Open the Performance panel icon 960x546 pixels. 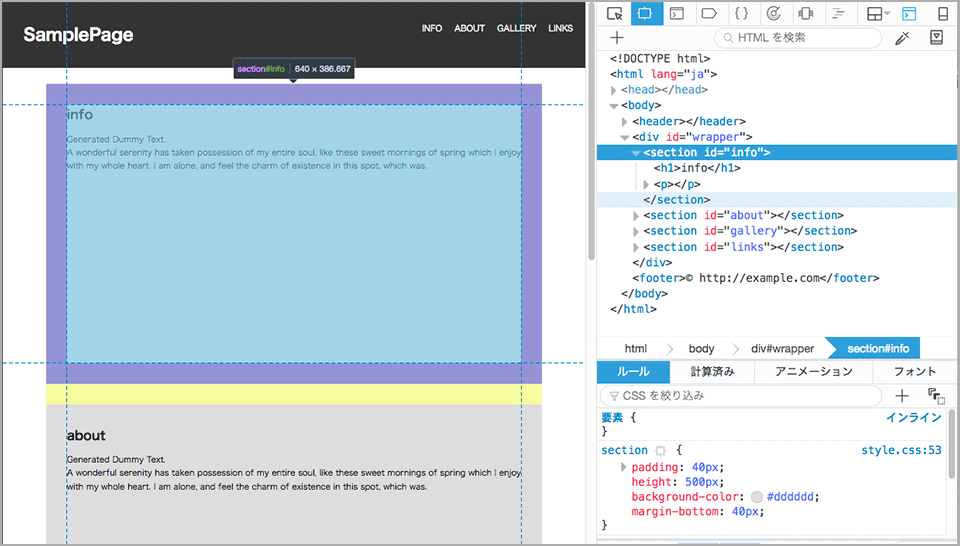pyautogui.click(x=773, y=13)
